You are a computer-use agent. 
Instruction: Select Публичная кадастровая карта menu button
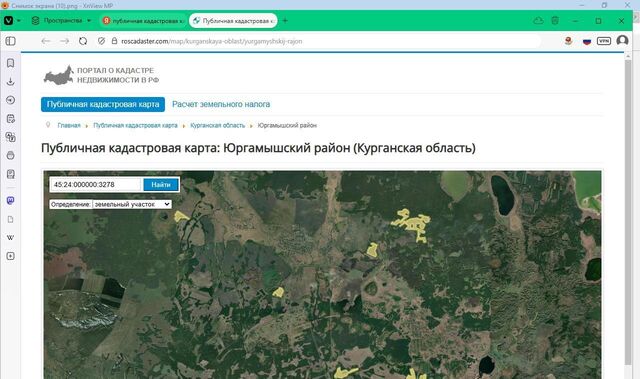[103, 104]
